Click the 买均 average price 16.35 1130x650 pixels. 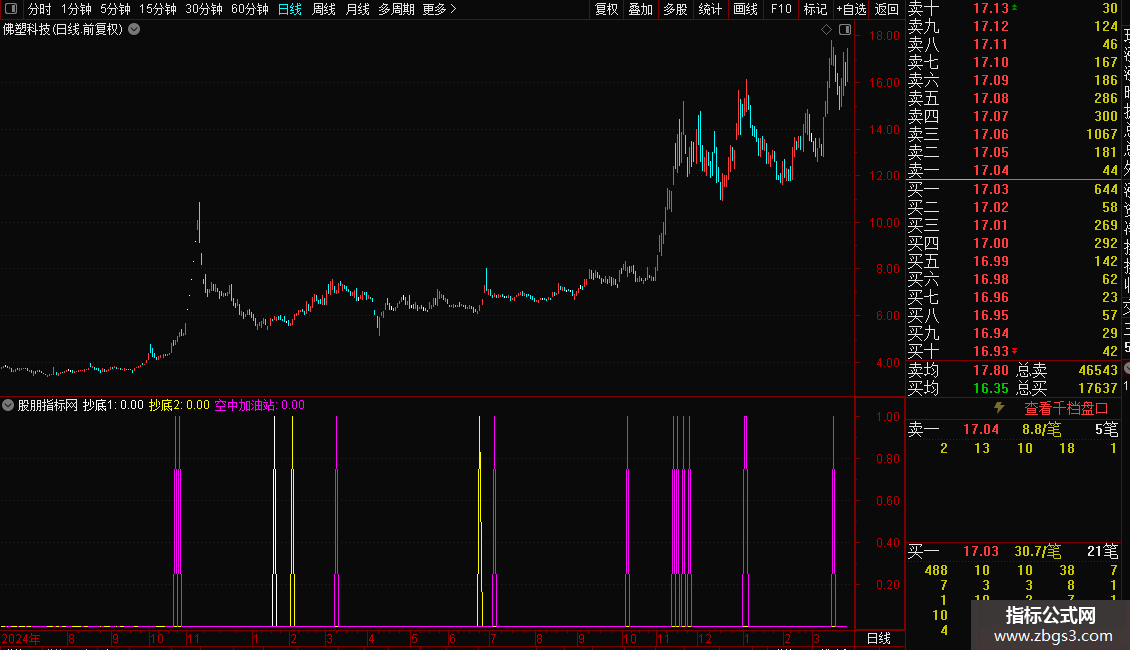[990, 388]
